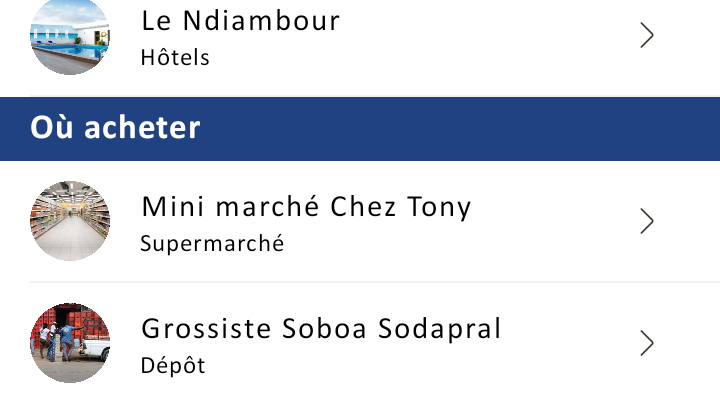View the supermarket aisle image for Chez Tony

70,221
